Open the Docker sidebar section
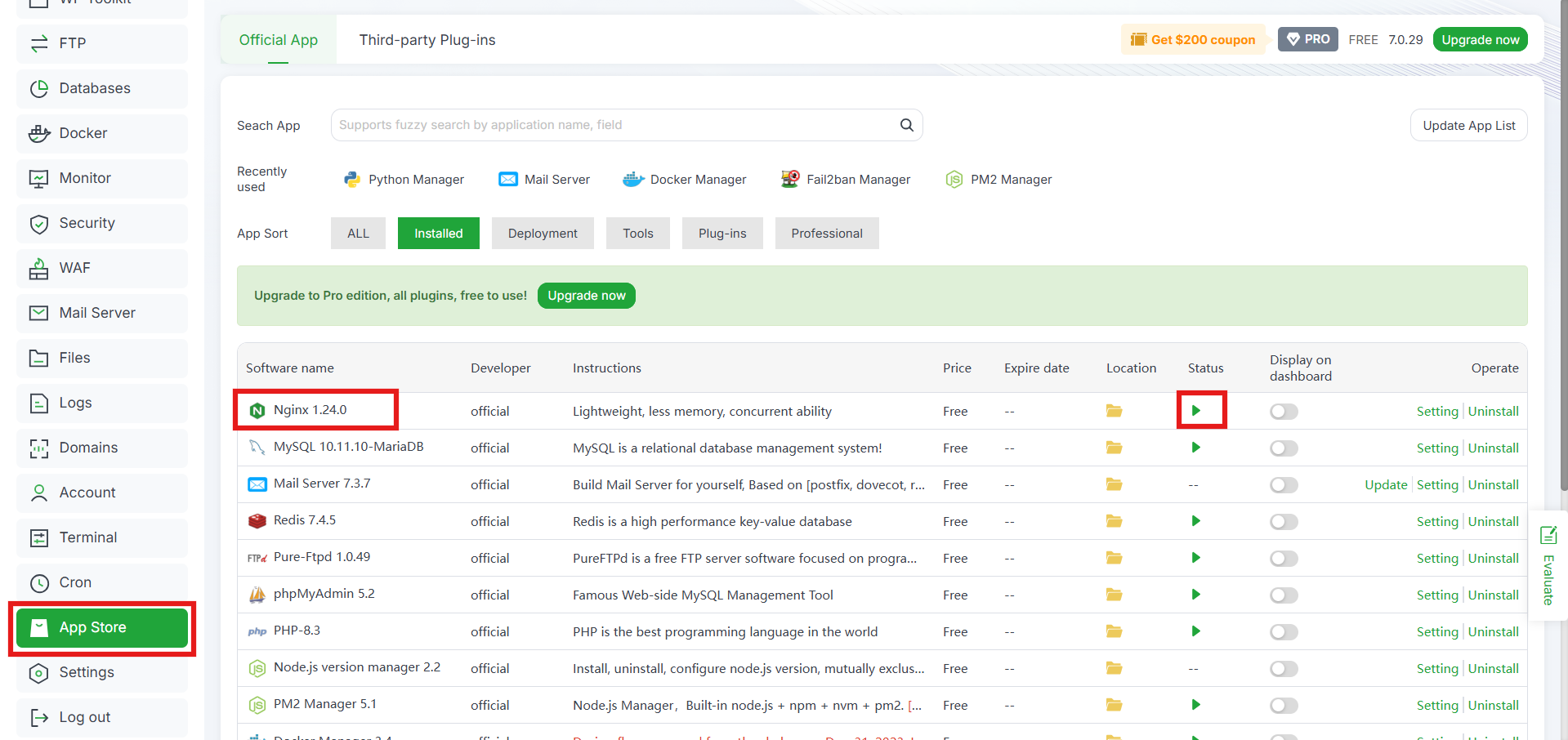 (x=102, y=133)
